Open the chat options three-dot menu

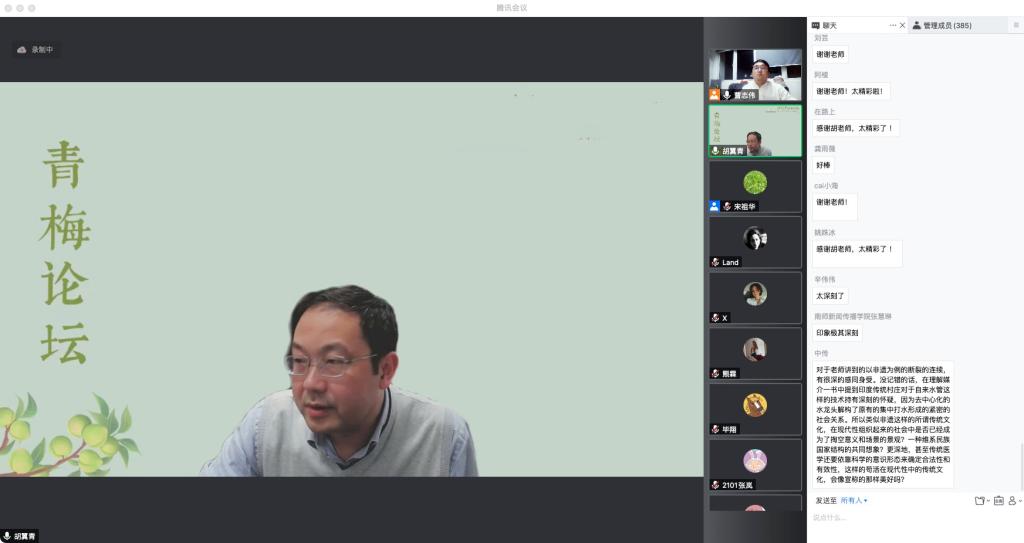[892, 25]
